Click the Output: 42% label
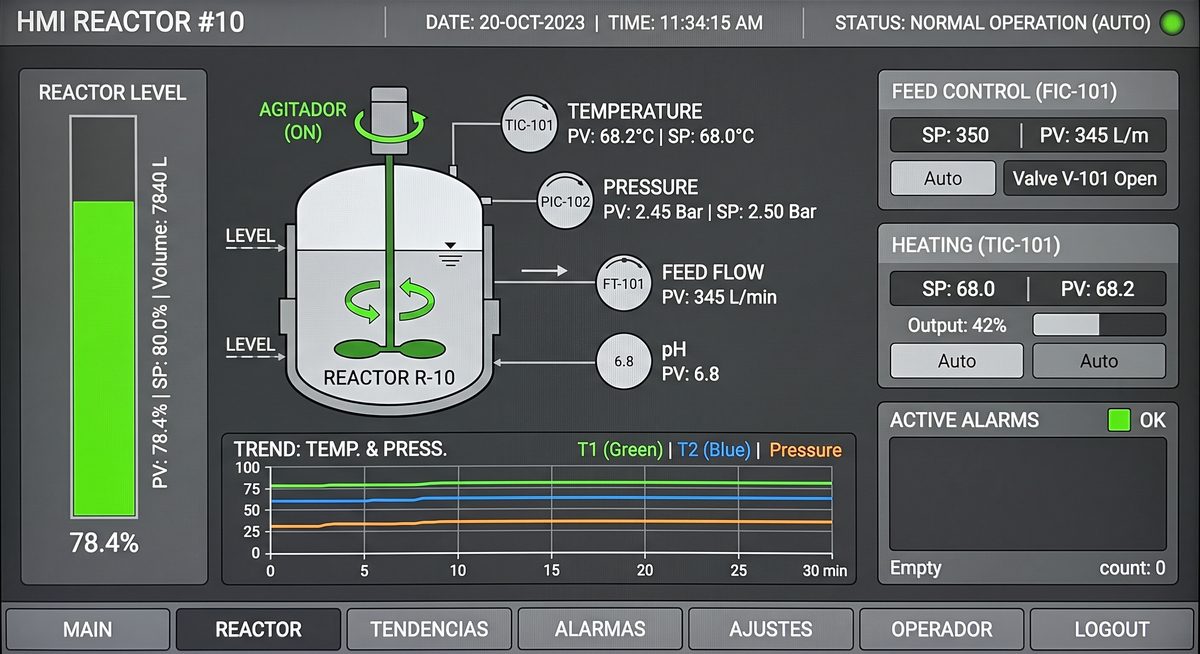Image resolution: width=1200 pixels, height=654 pixels. click(x=957, y=325)
